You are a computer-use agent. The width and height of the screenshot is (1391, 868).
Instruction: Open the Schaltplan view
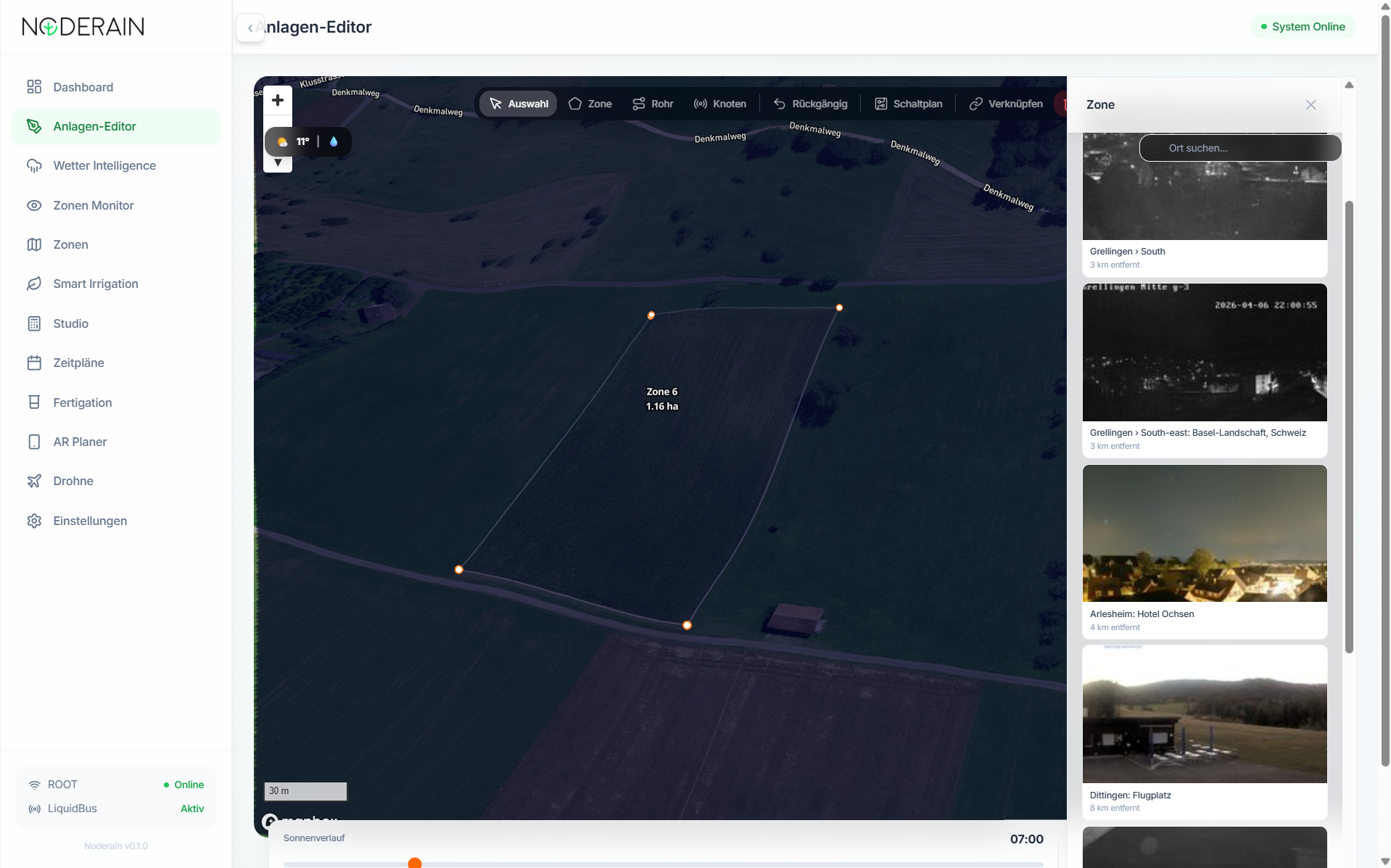[909, 104]
